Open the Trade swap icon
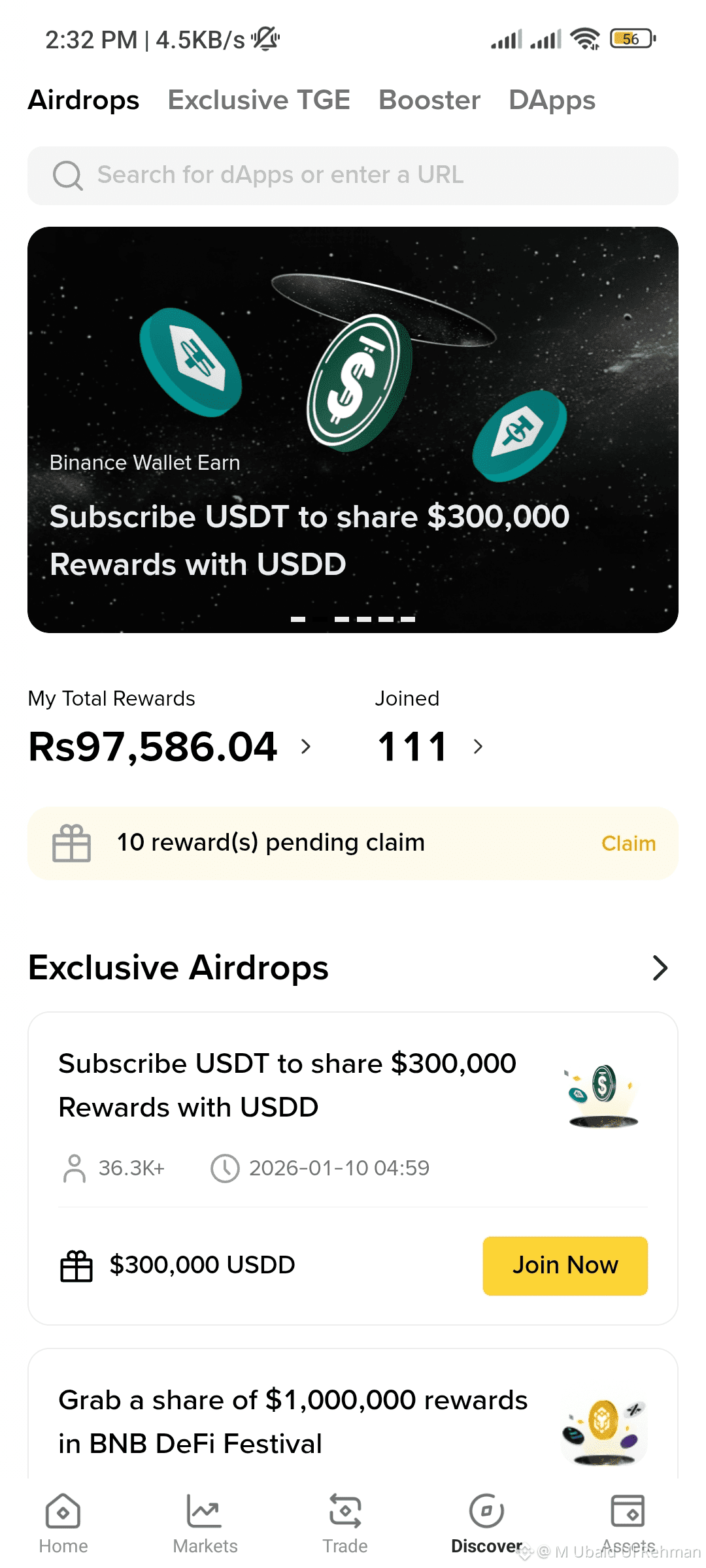 click(345, 1511)
